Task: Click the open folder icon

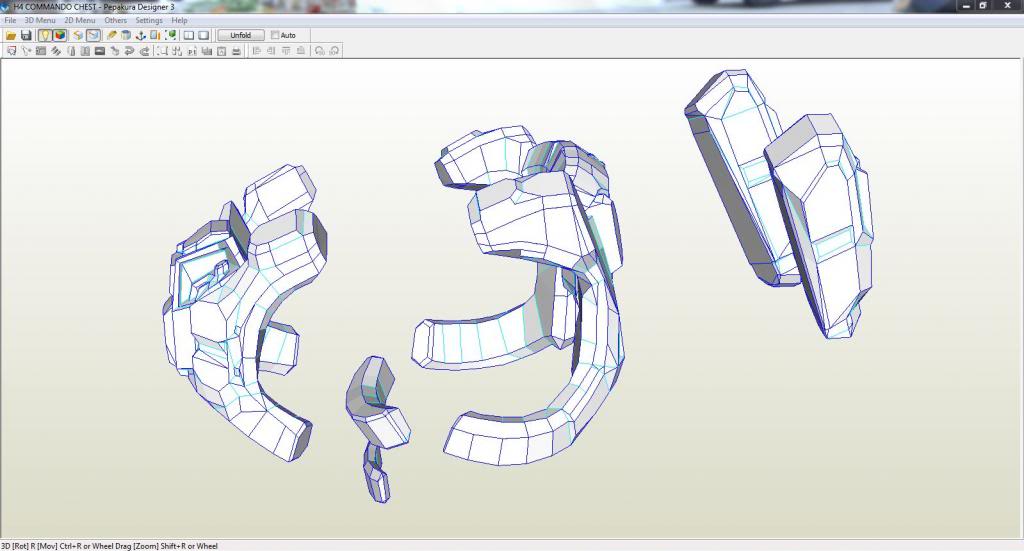Action: coord(10,35)
